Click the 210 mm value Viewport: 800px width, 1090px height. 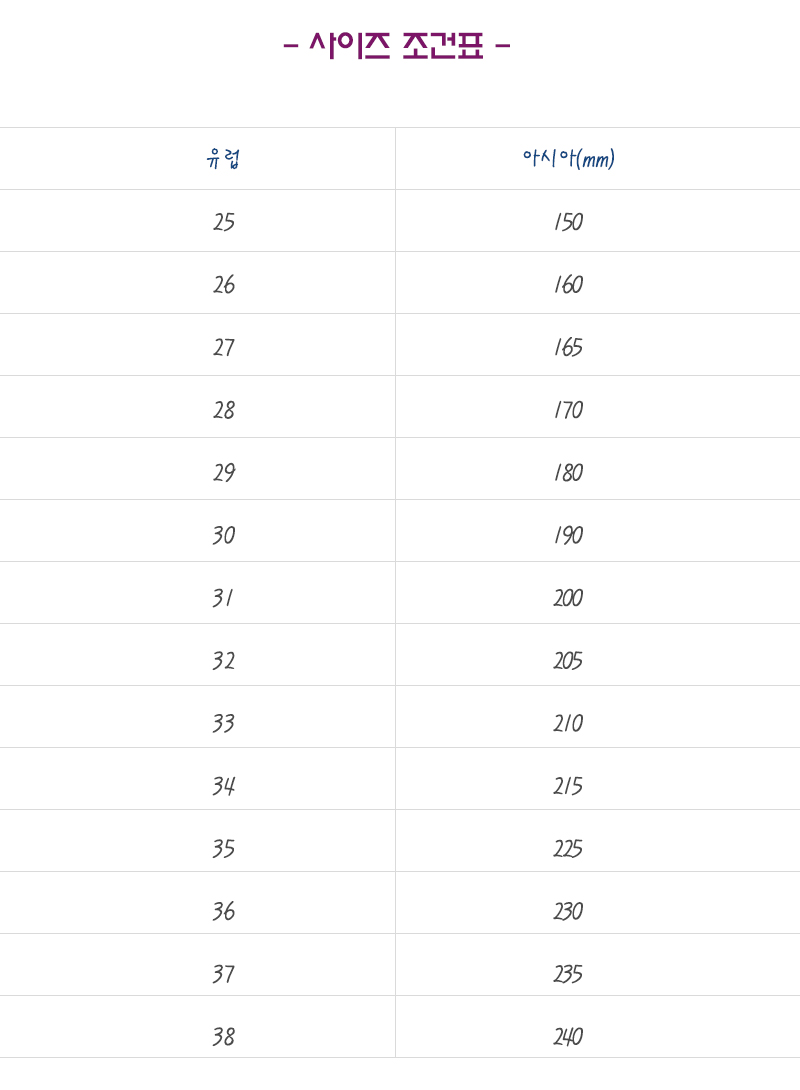569,723
